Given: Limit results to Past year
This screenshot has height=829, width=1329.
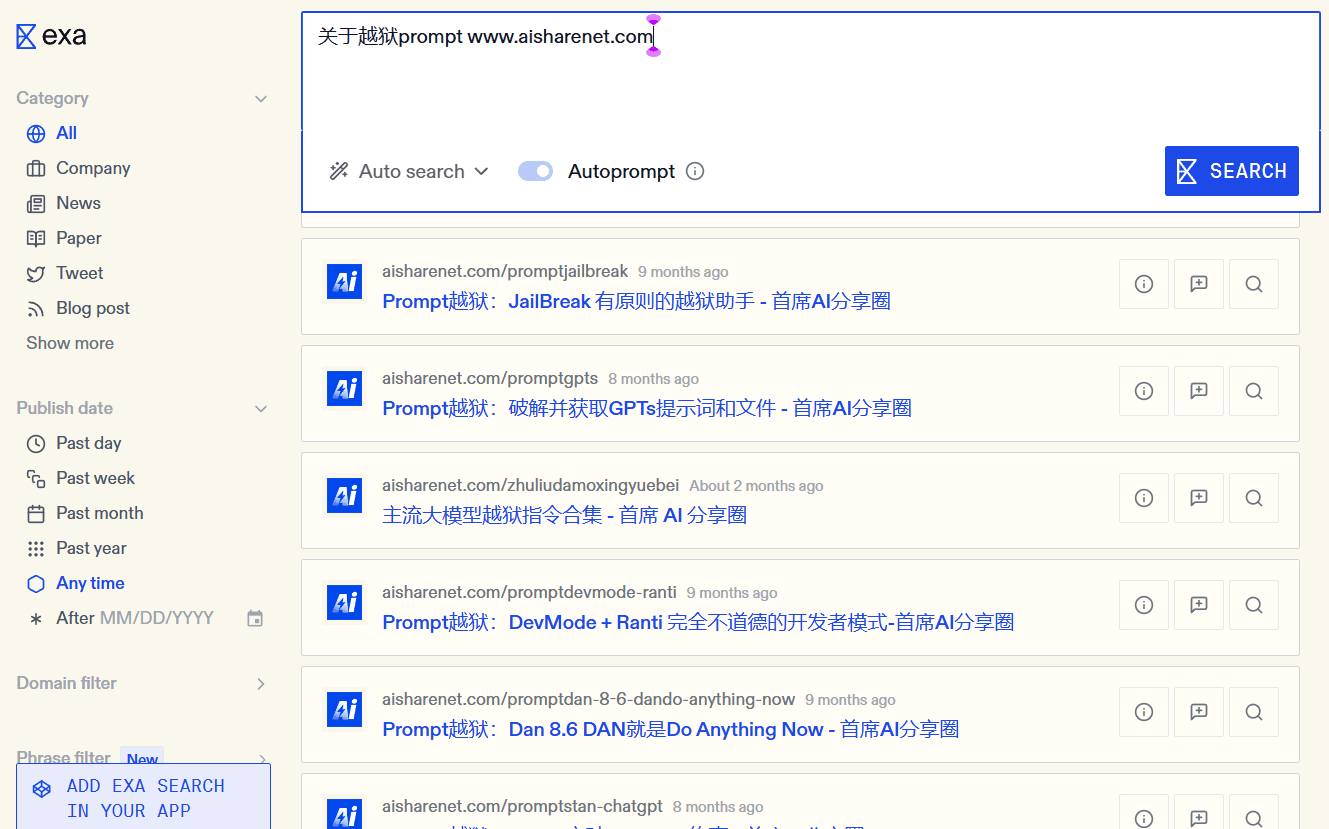Looking at the screenshot, I should (x=77, y=548).
